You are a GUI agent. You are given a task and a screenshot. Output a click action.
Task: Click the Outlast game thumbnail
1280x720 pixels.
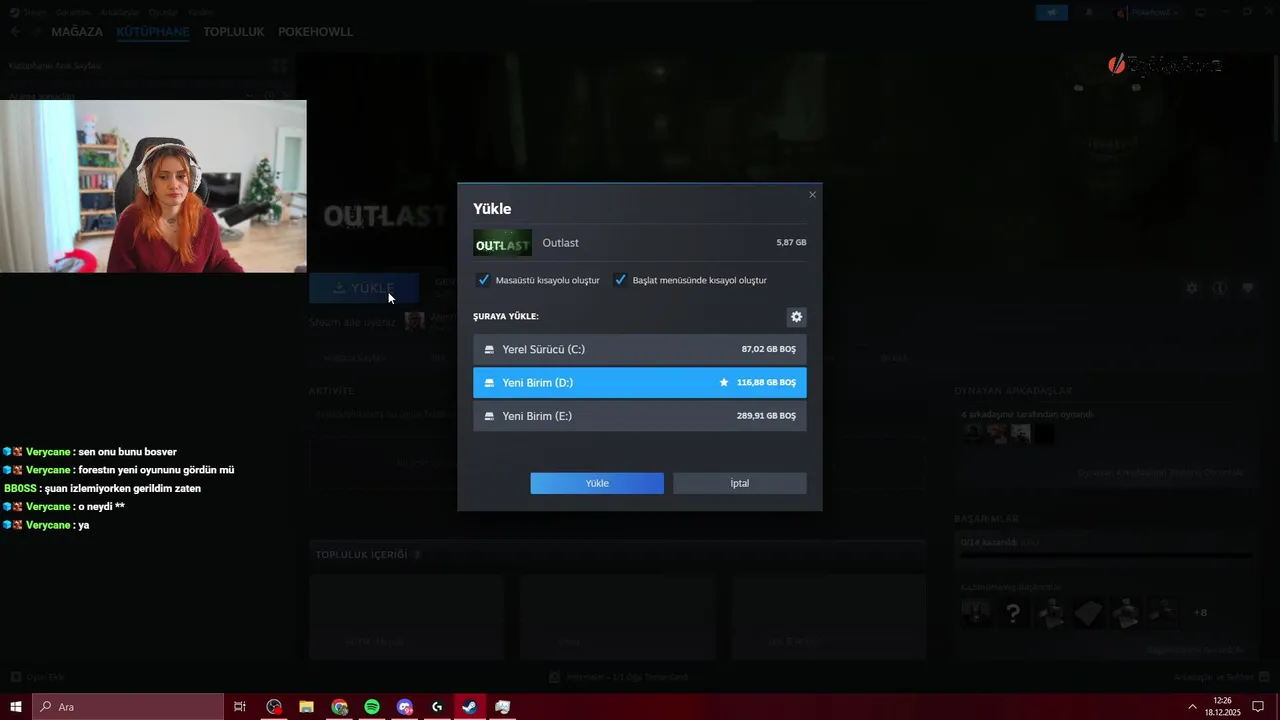(502, 243)
